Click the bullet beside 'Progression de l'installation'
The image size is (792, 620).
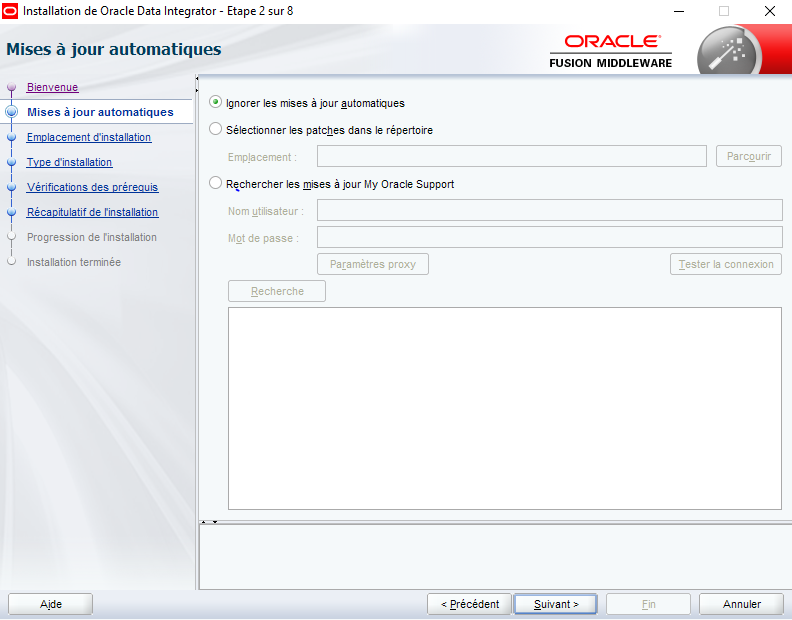12,237
